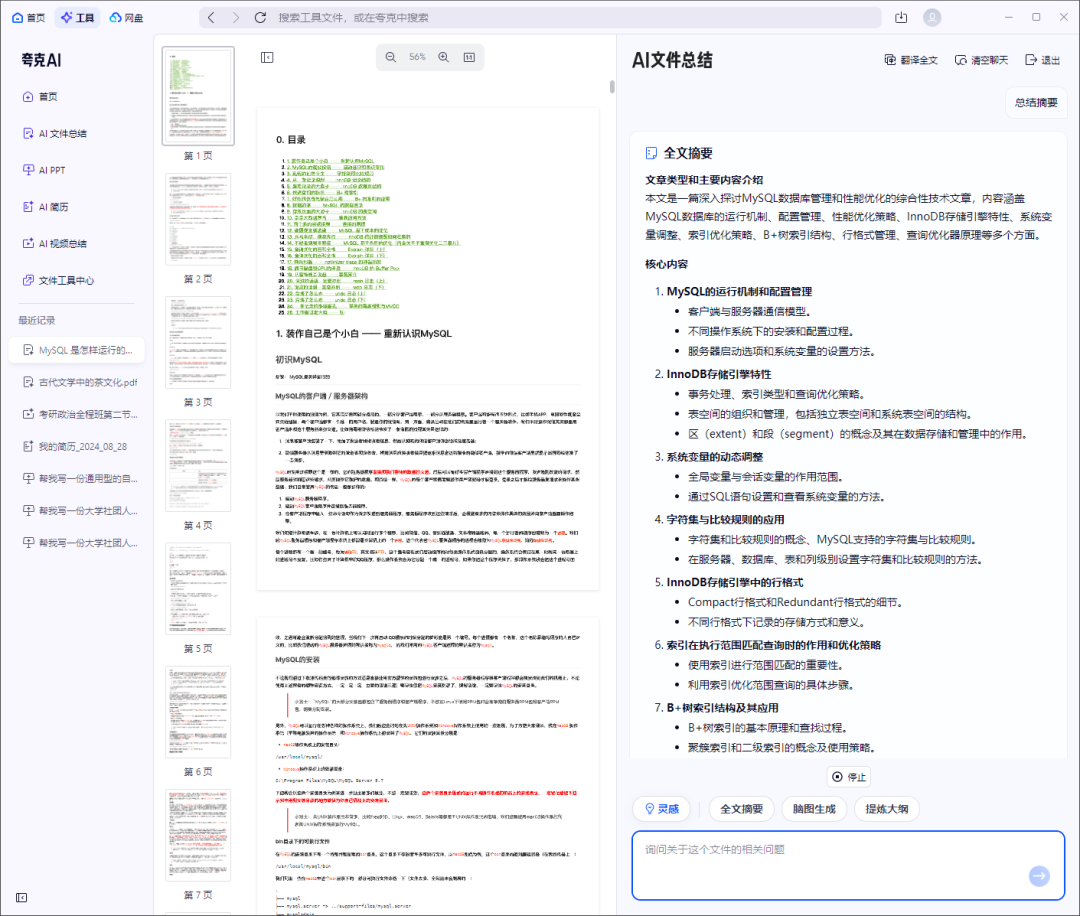Image resolution: width=1080 pixels, height=916 pixels.
Task: Select page thumbnail 第 7 页
Action: coord(198,835)
